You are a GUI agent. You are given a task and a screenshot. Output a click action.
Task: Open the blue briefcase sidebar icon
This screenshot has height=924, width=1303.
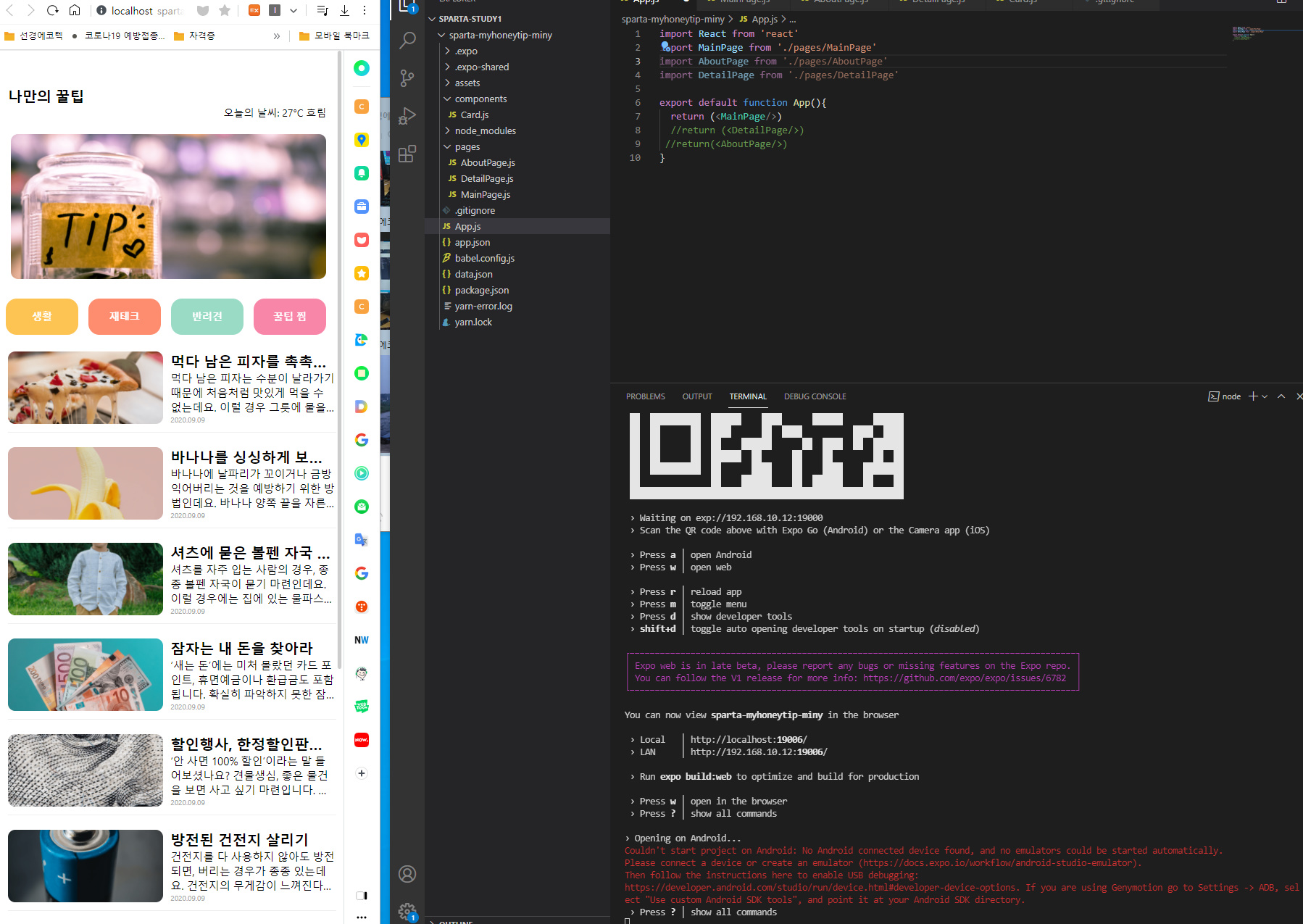(362, 207)
